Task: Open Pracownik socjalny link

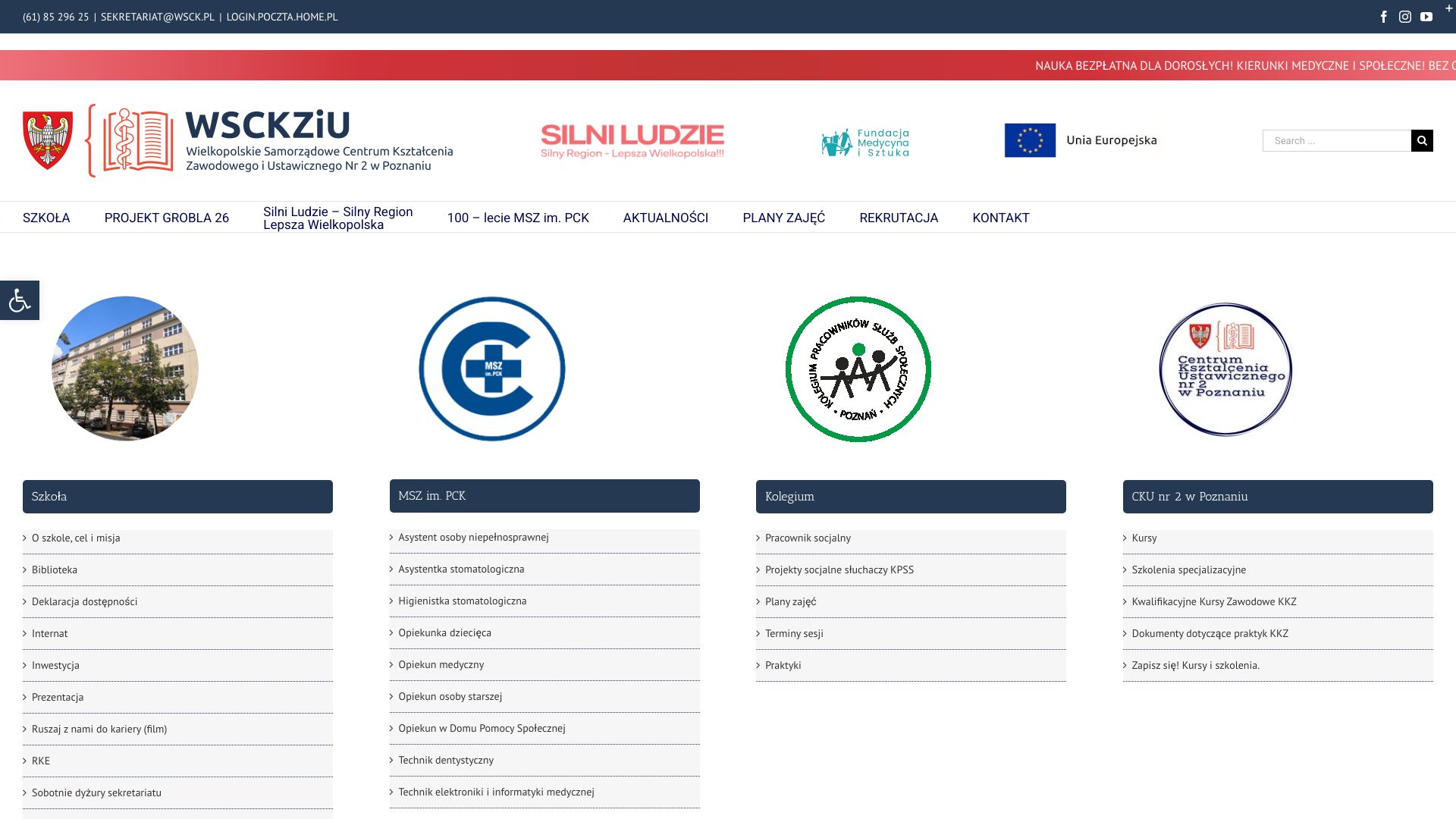Action: pyautogui.click(x=808, y=538)
